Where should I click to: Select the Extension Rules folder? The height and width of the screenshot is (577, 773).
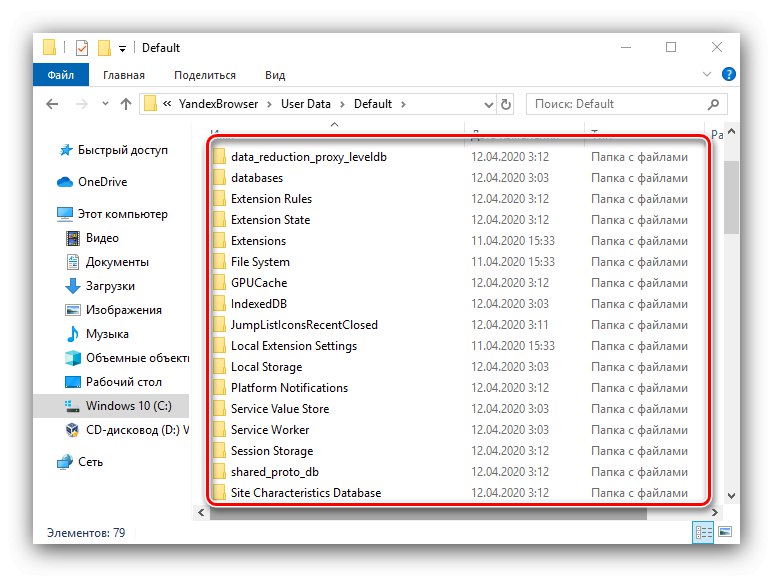tap(271, 199)
